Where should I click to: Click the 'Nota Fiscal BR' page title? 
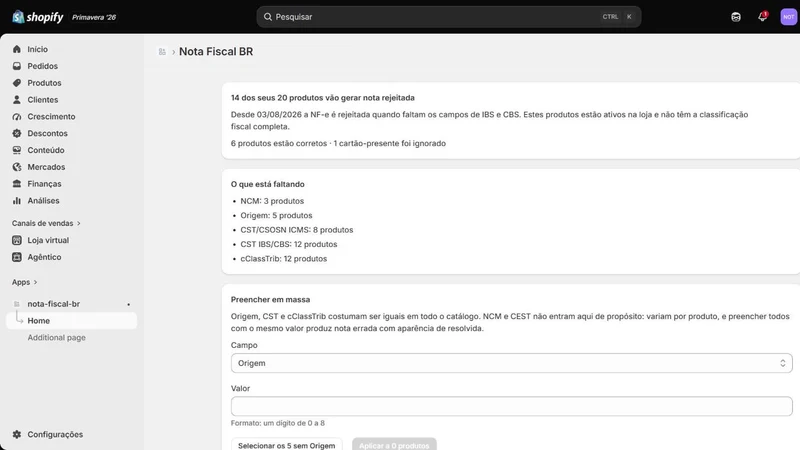216,52
